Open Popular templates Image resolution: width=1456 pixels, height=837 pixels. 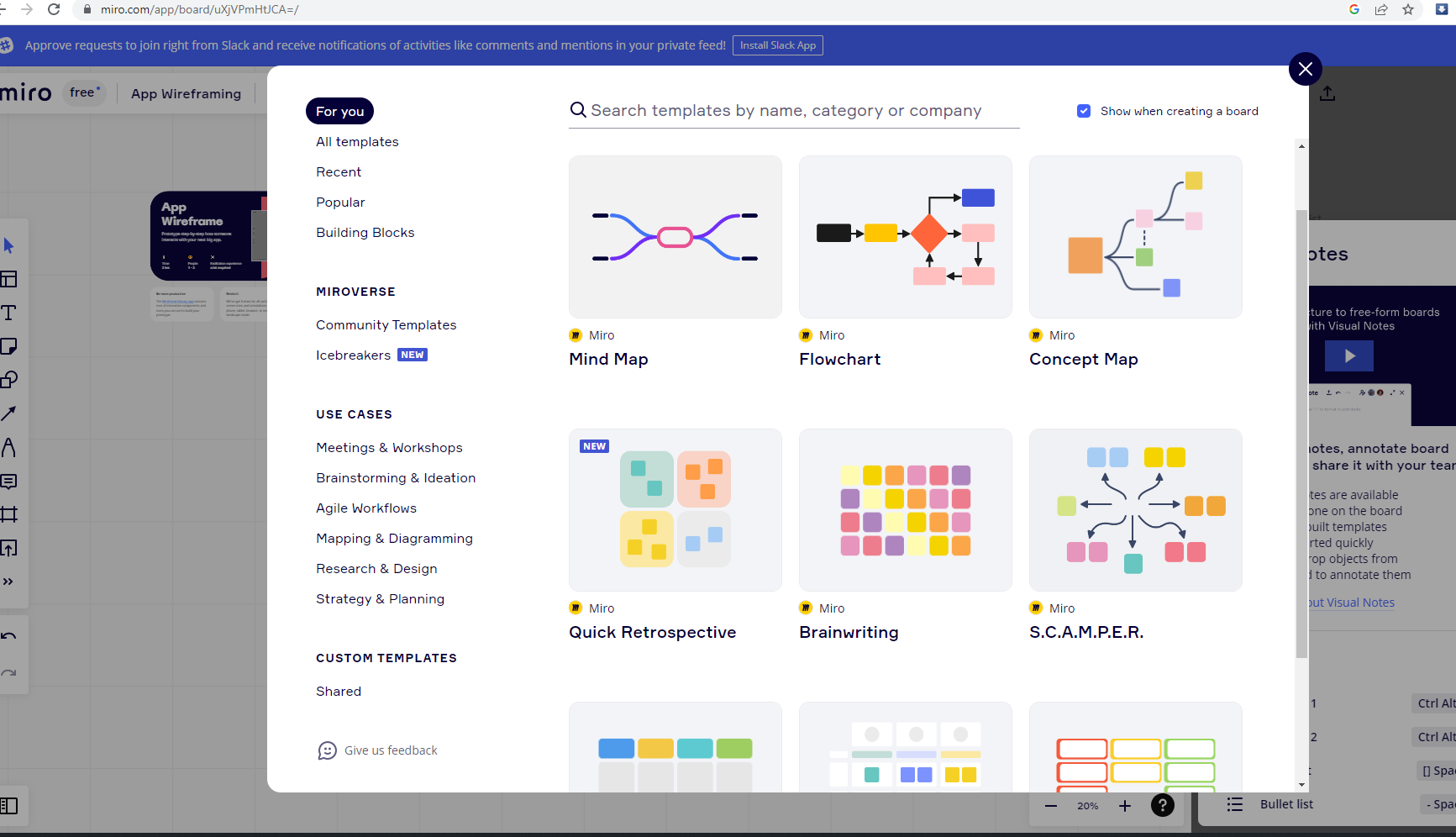[340, 203]
